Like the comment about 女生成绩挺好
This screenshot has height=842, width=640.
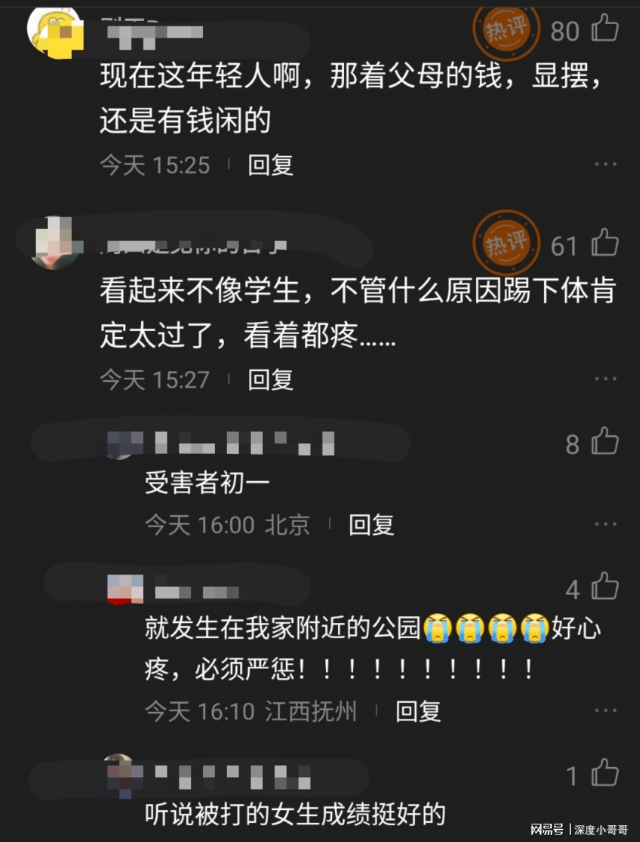point(605,773)
